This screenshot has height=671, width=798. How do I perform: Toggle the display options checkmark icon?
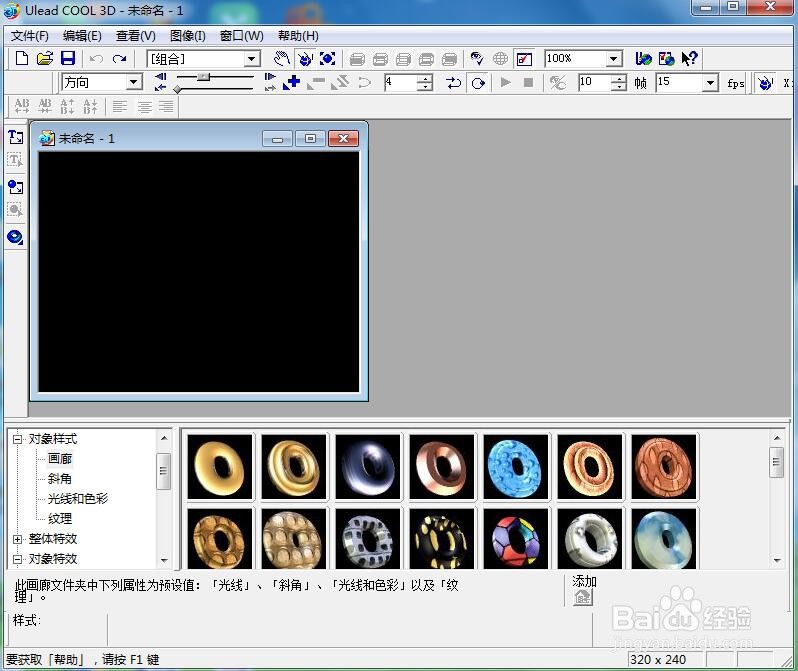coord(524,59)
